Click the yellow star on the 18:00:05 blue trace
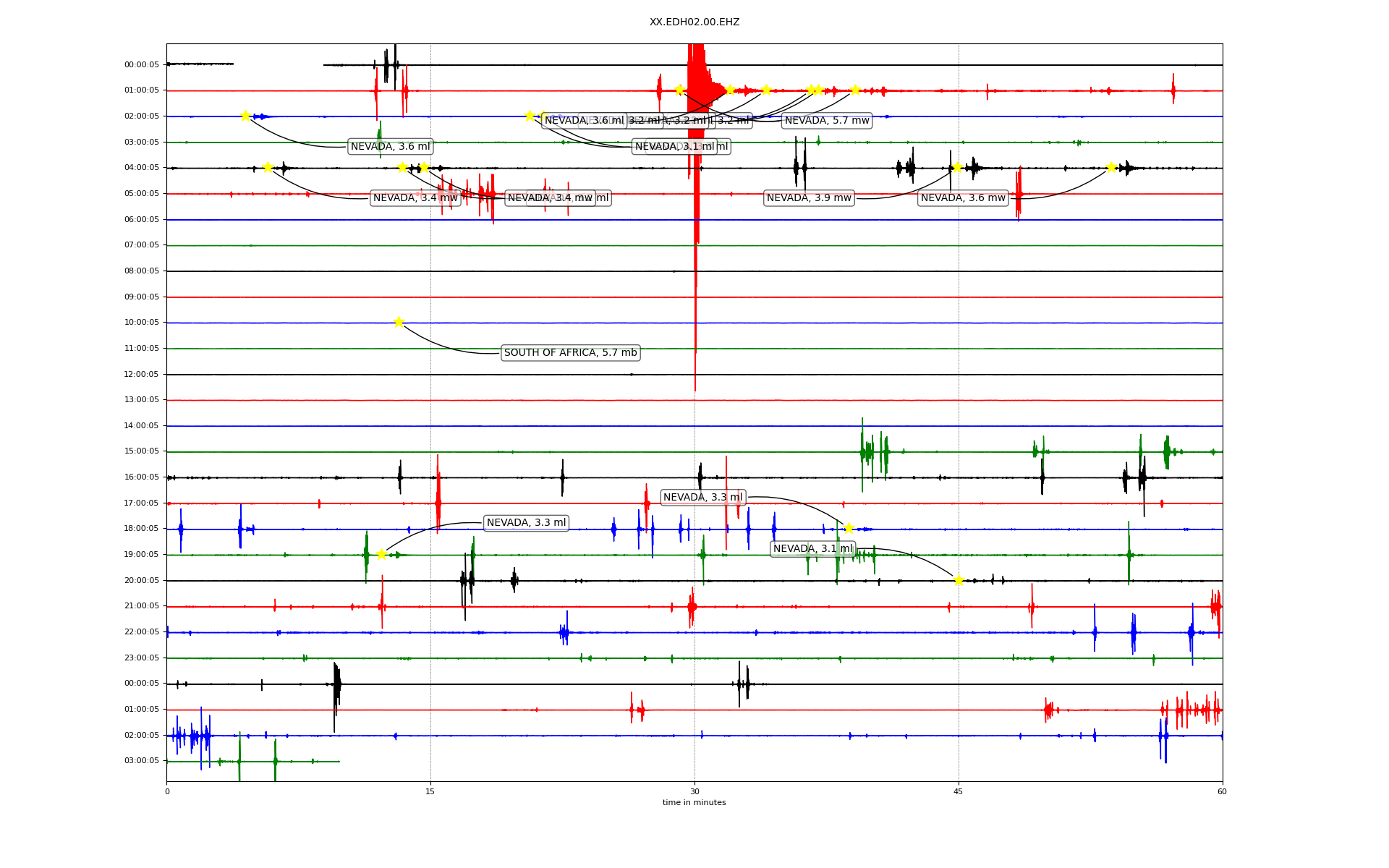The width and height of the screenshot is (1389, 868). pyautogui.click(x=849, y=528)
